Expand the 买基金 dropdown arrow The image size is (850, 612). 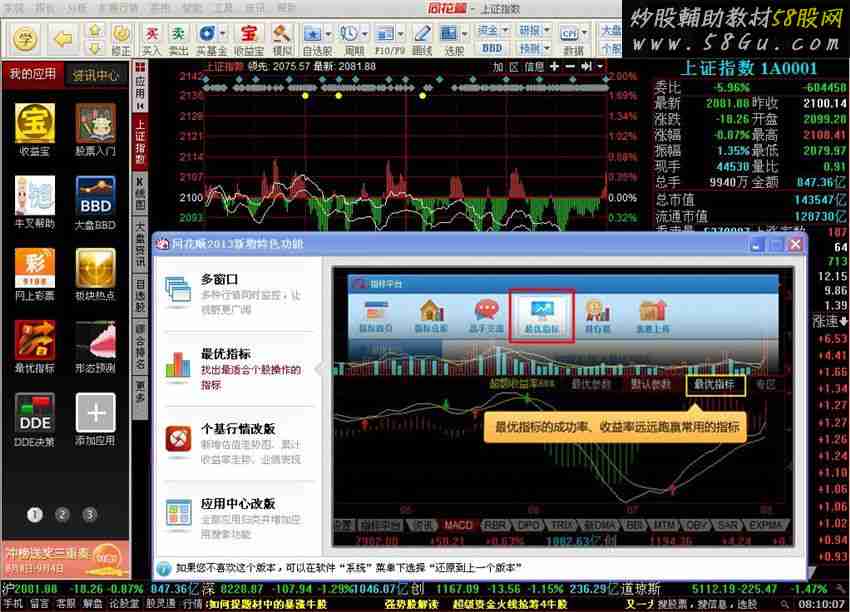[x=222, y=34]
